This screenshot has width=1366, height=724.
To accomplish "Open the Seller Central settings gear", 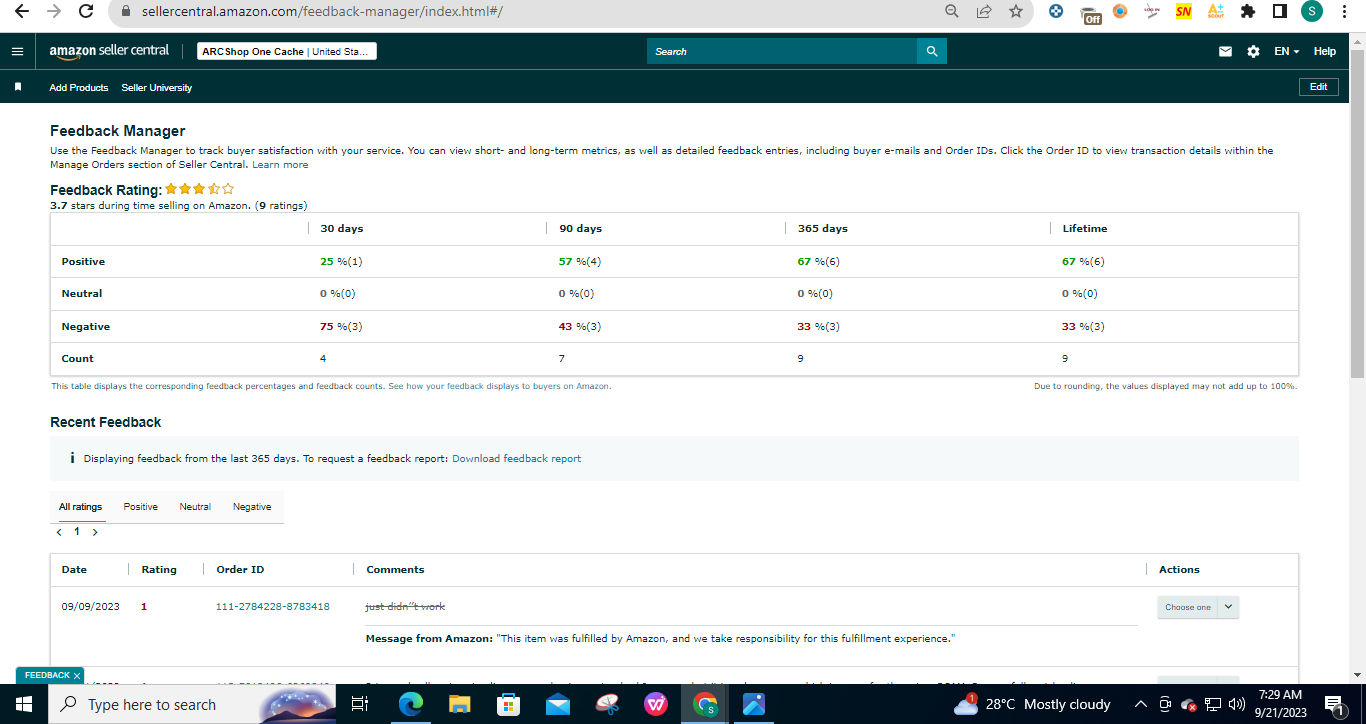I will coord(1253,51).
